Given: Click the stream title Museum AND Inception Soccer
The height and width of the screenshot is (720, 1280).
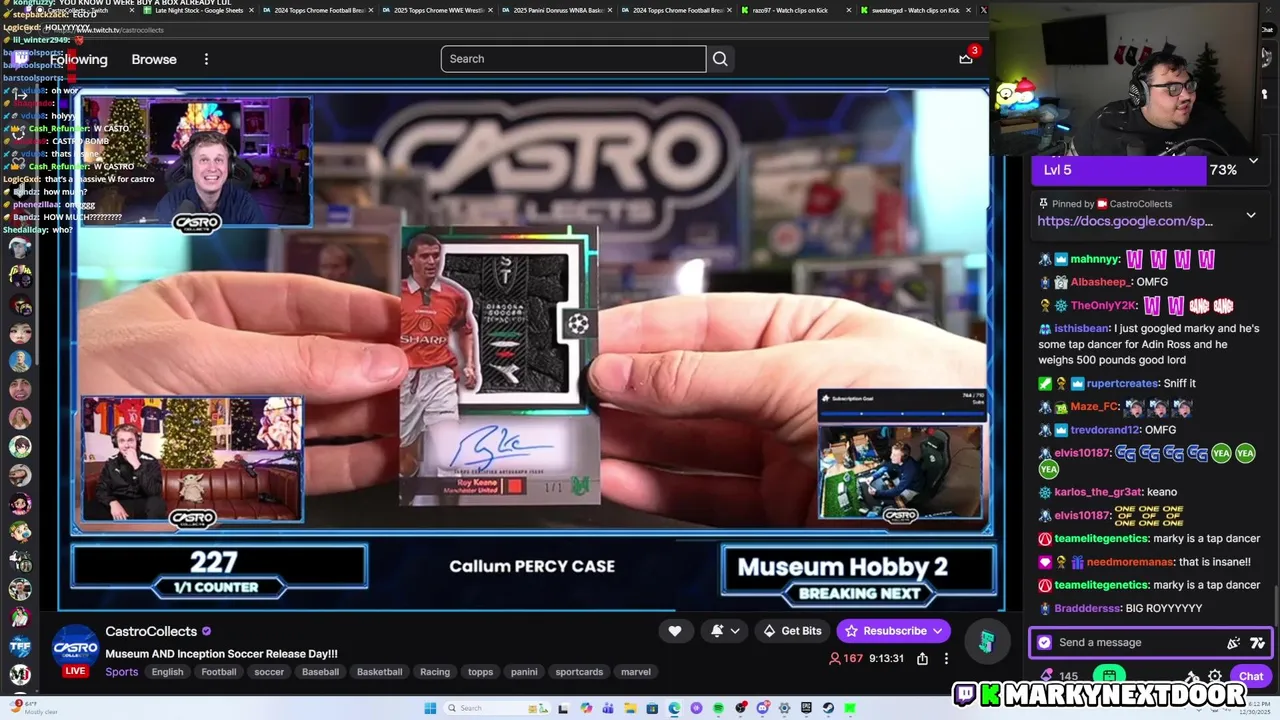Looking at the screenshot, I should [222, 654].
